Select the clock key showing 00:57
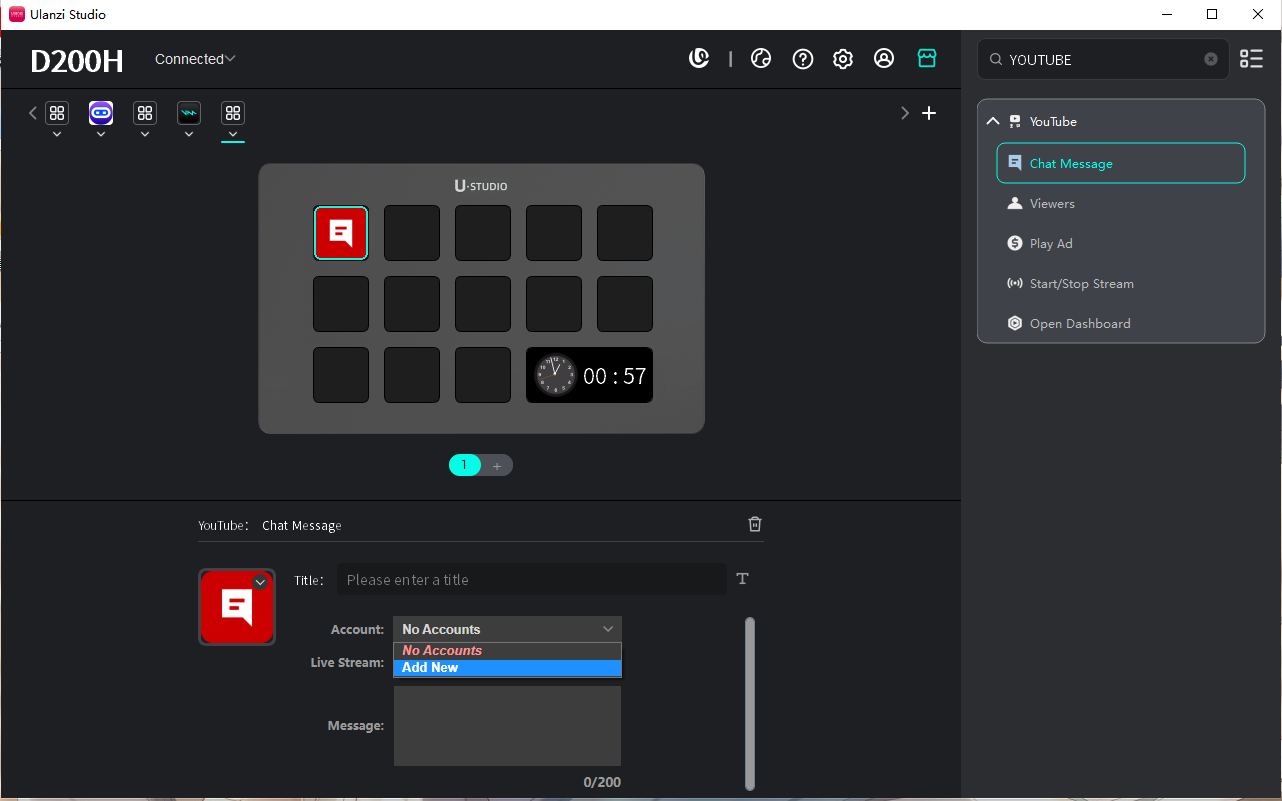This screenshot has width=1282, height=801. point(589,376)
